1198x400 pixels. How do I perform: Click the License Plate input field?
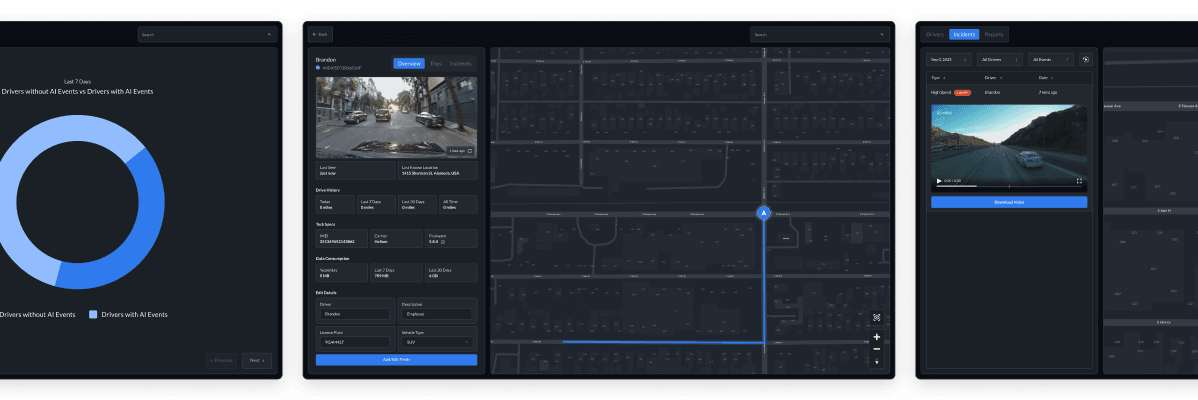pos(355,342)
